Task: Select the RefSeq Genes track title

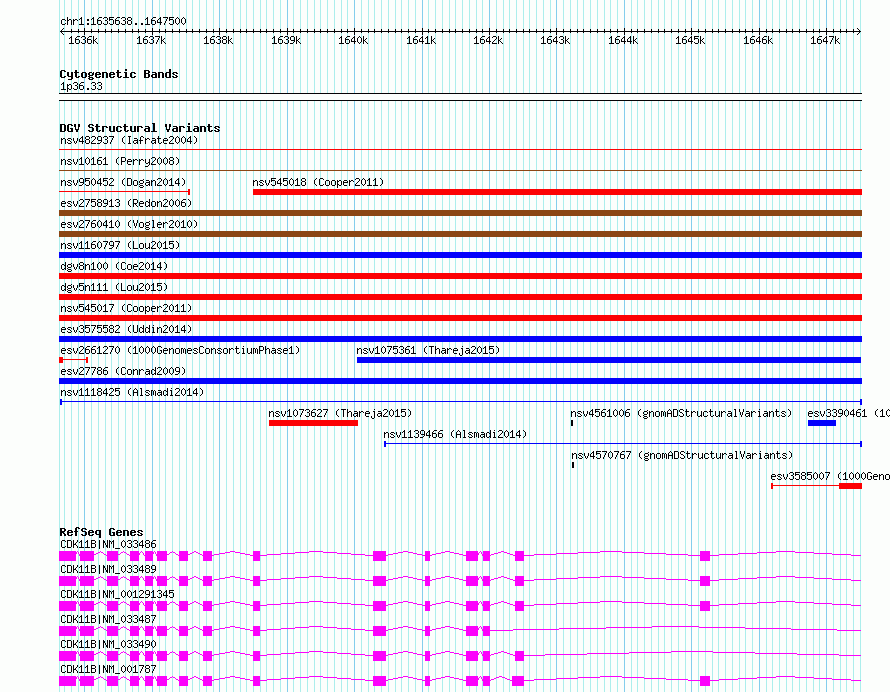Action: click(101, 532)
